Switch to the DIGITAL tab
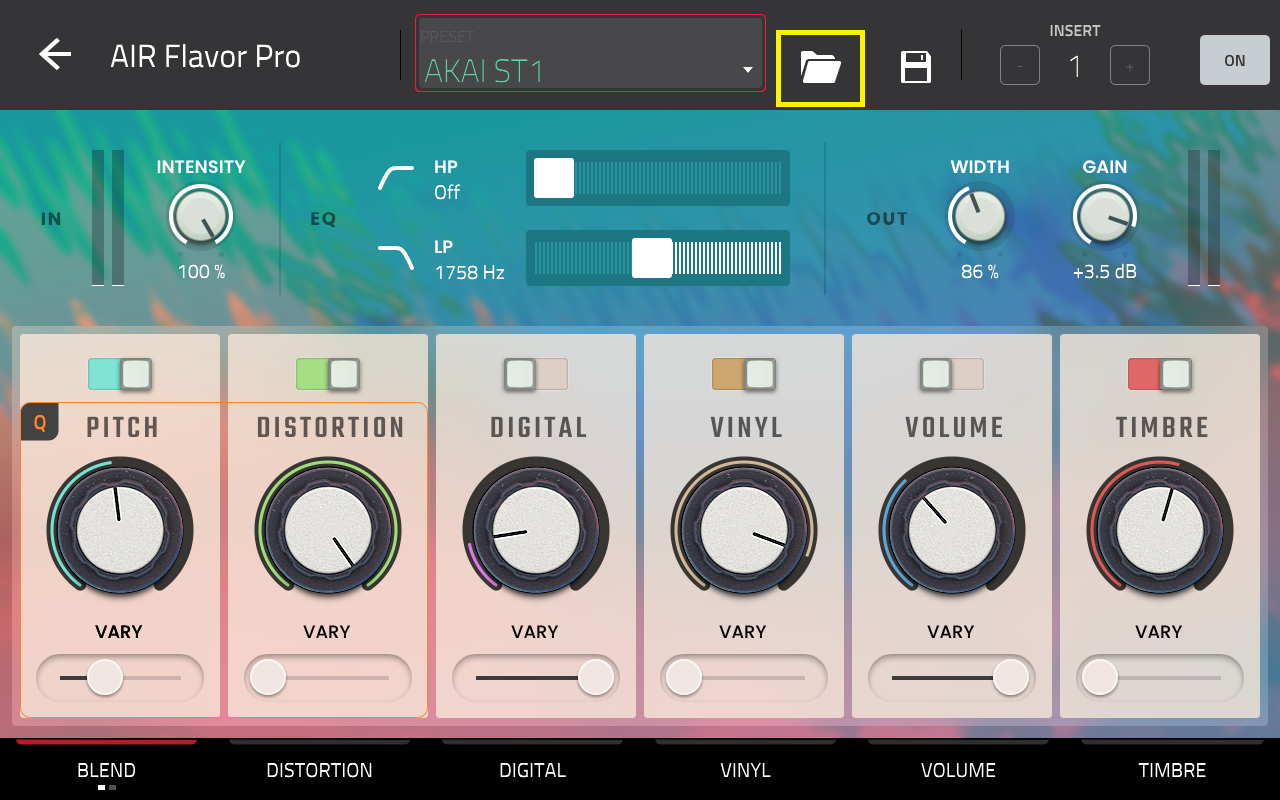Image resolution: width=1280 pixels, height=800 pixels. pos(533,769)
